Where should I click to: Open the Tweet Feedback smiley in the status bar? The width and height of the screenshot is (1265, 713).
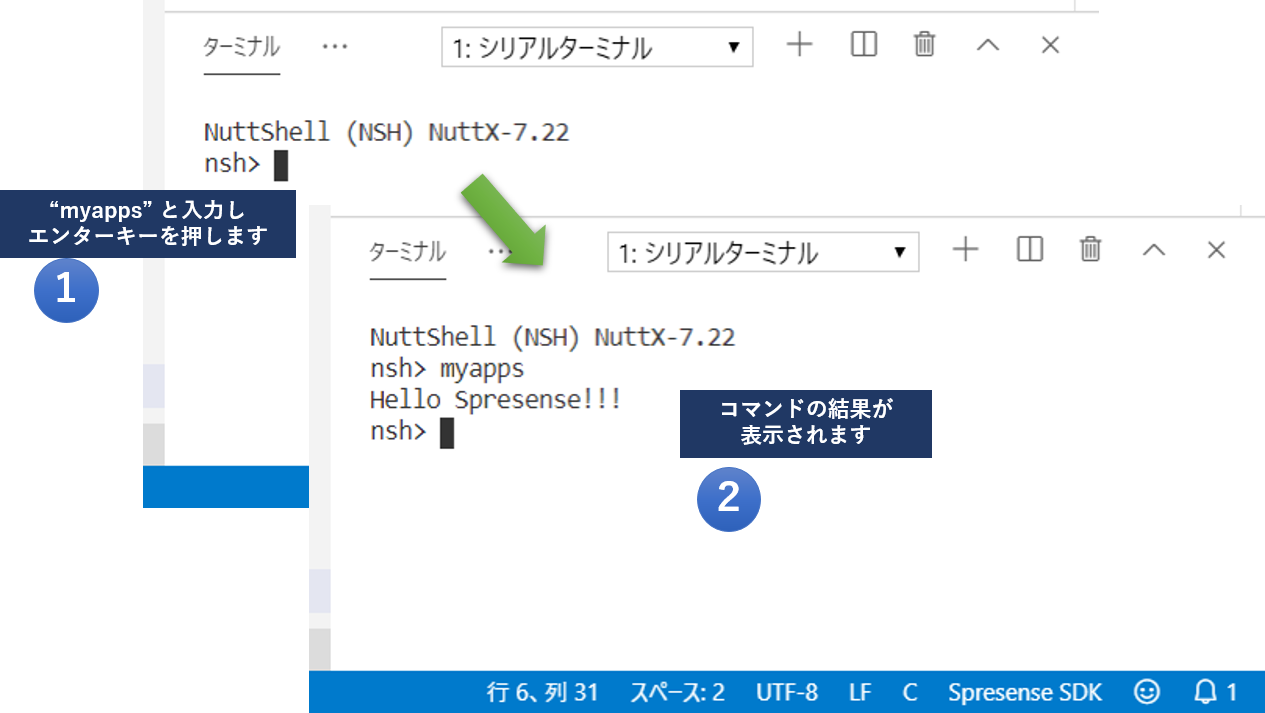[1146, 691]
